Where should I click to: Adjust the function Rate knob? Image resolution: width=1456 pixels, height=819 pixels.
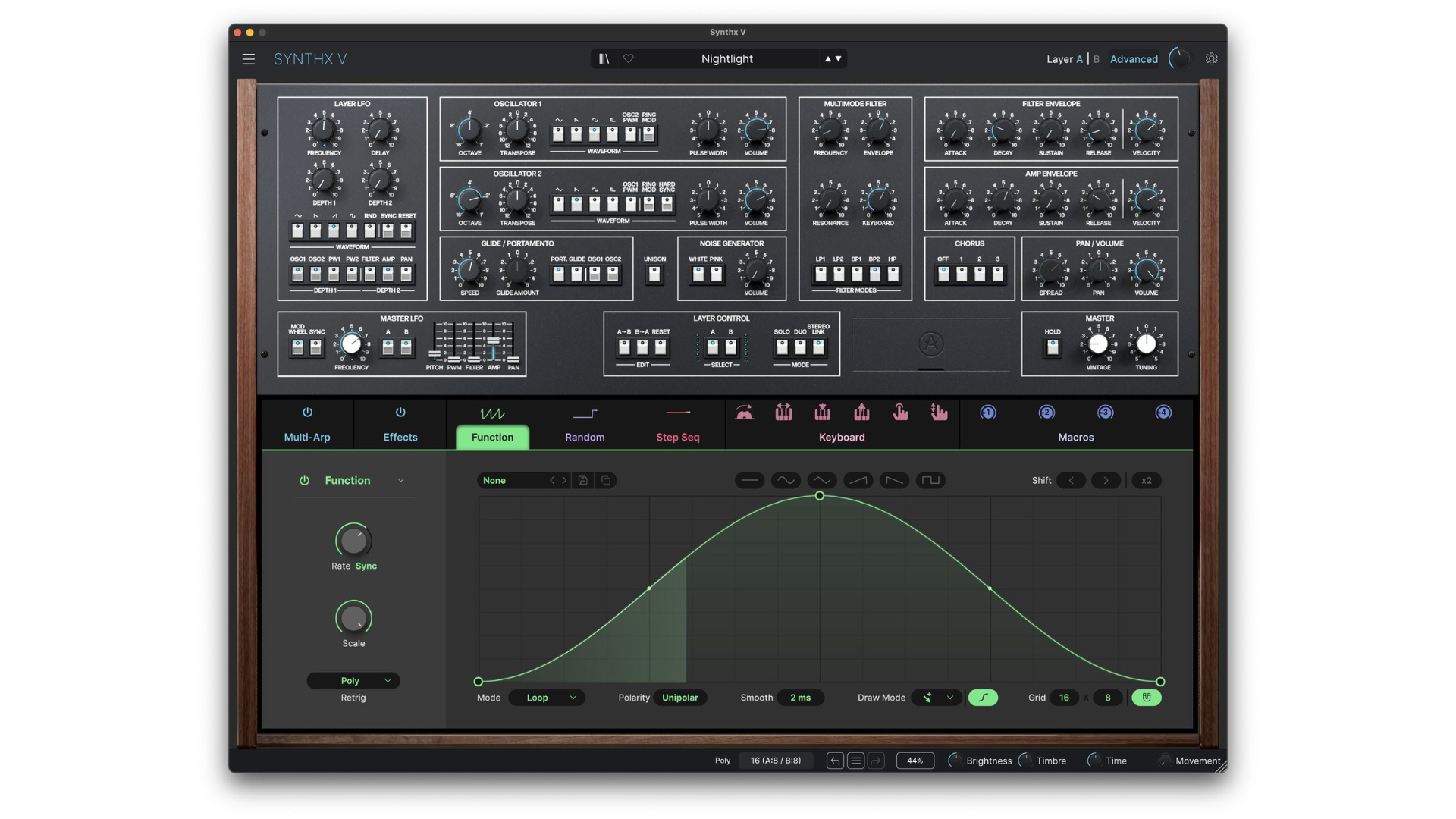click(x=353, y=541)
